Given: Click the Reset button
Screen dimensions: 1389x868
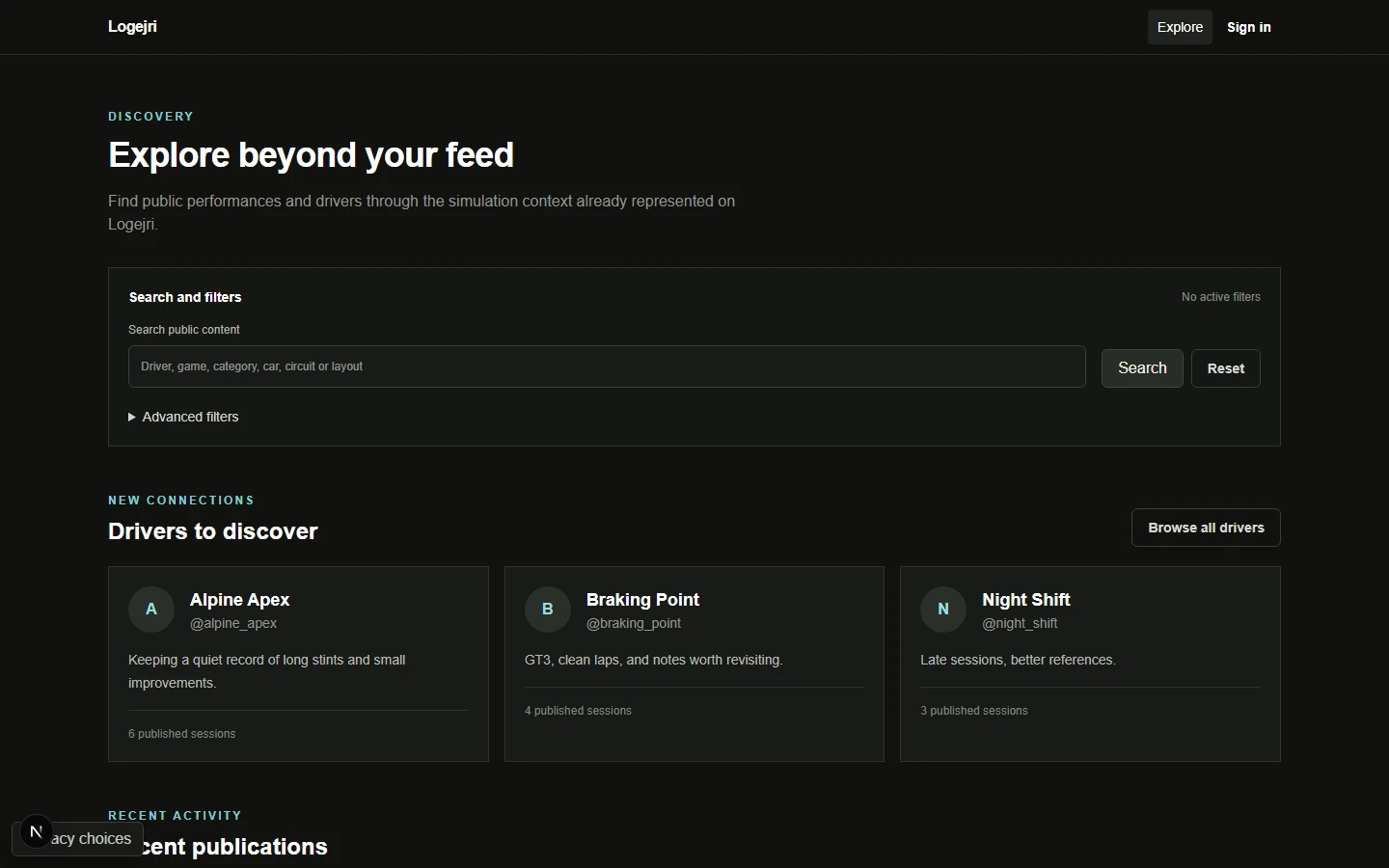Looking at the screenshot, I should point(1226,368).
